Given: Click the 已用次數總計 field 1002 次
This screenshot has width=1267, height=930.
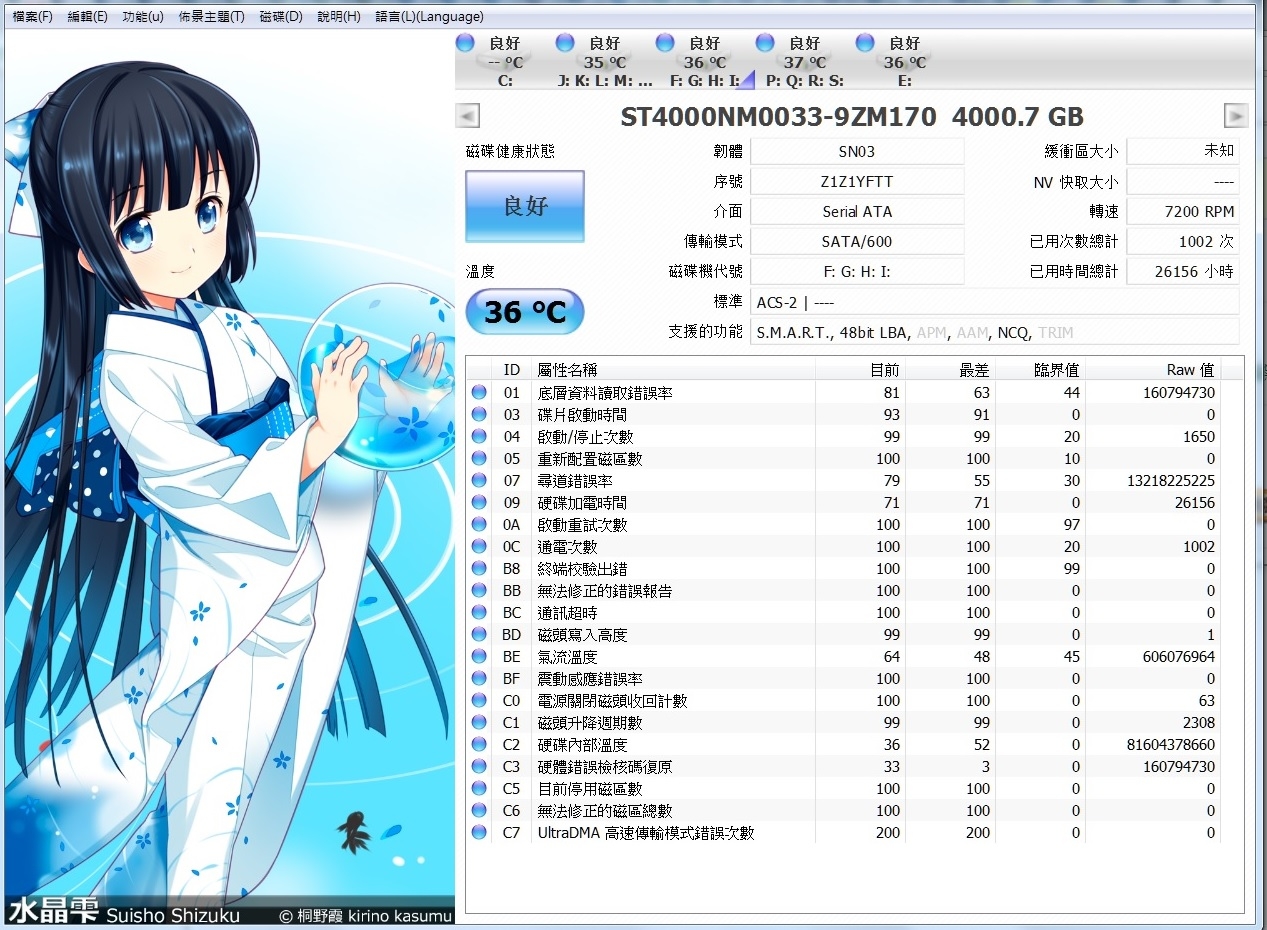Looking at the screenshot, I should [1183, 242].
